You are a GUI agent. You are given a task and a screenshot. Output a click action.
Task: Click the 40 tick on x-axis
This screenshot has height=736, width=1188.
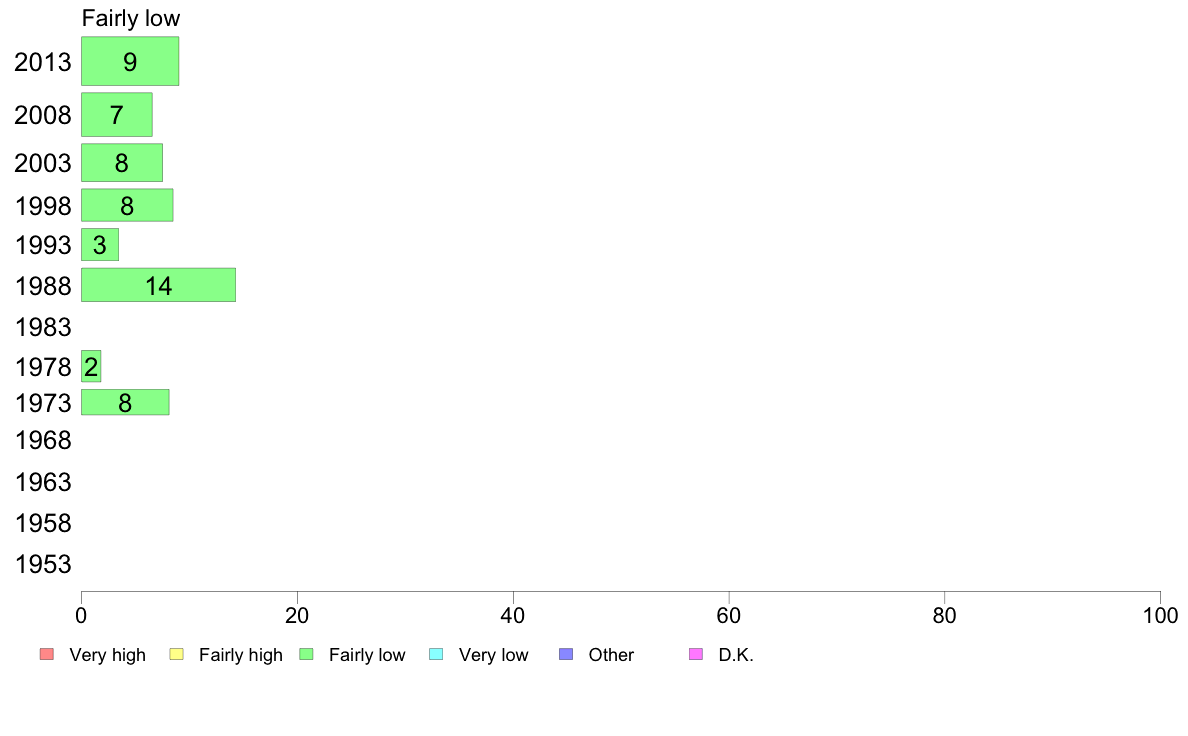[x=513, y=615]
